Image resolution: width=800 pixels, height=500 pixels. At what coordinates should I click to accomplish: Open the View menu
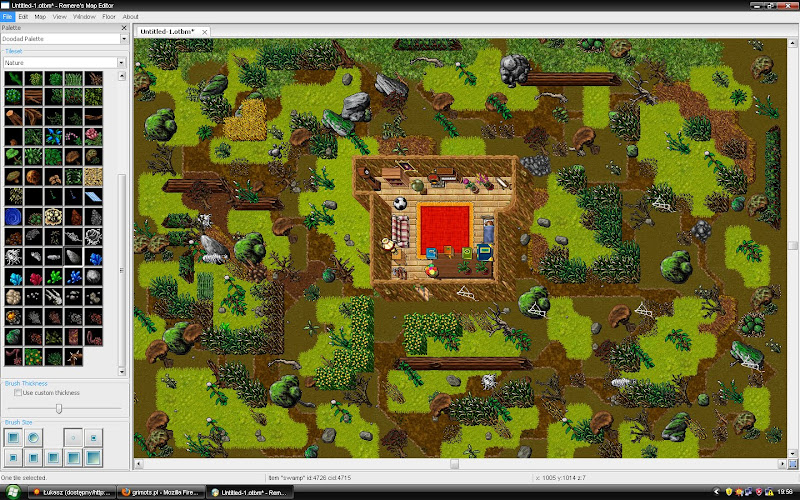60,16
